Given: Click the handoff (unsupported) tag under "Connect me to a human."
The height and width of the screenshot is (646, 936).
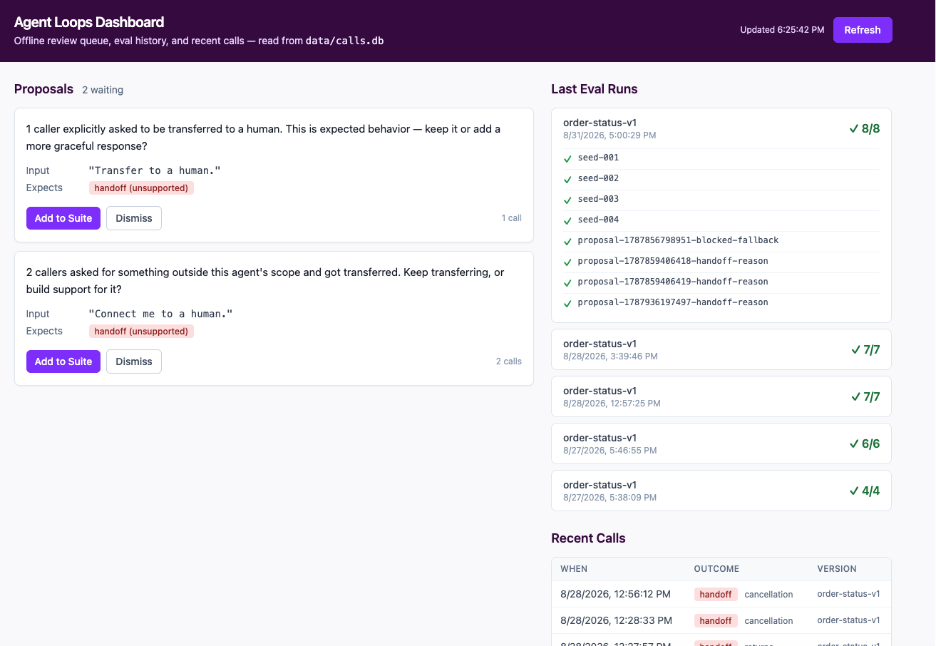Looking at the screenshot, I should (141, 331).
